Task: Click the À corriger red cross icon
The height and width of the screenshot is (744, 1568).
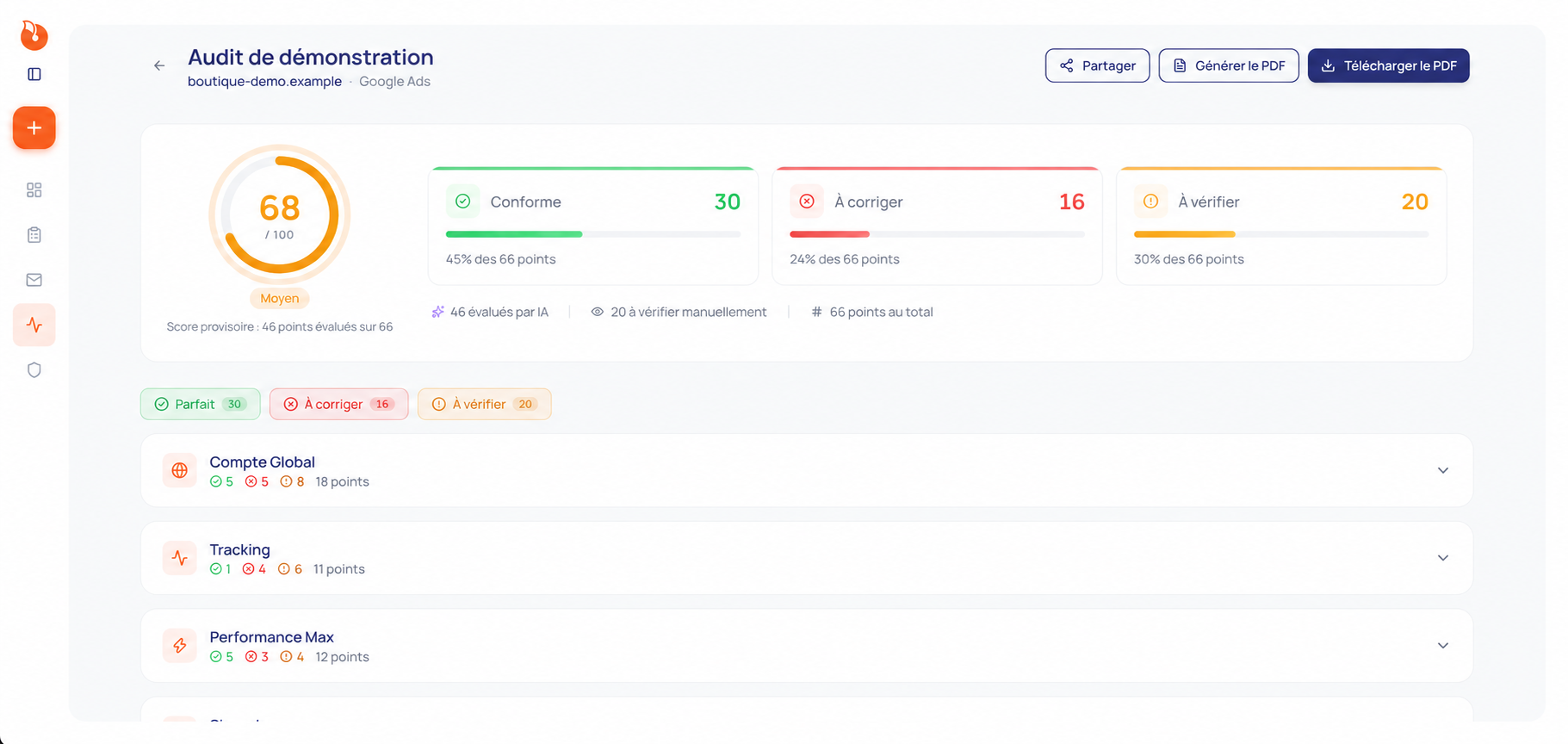Action: [x=807, y=201]
